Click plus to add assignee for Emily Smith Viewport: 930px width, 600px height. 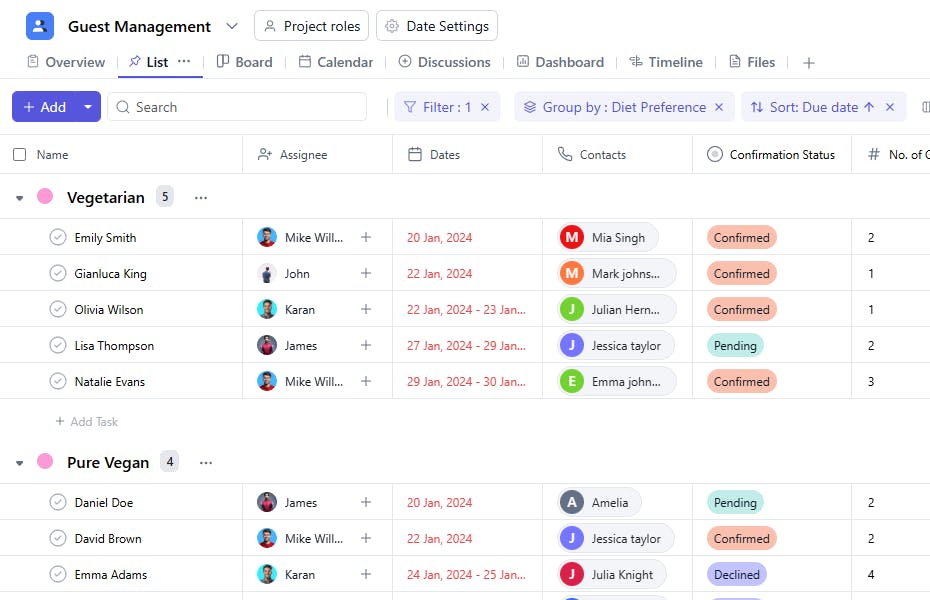(x=366, y=238)
